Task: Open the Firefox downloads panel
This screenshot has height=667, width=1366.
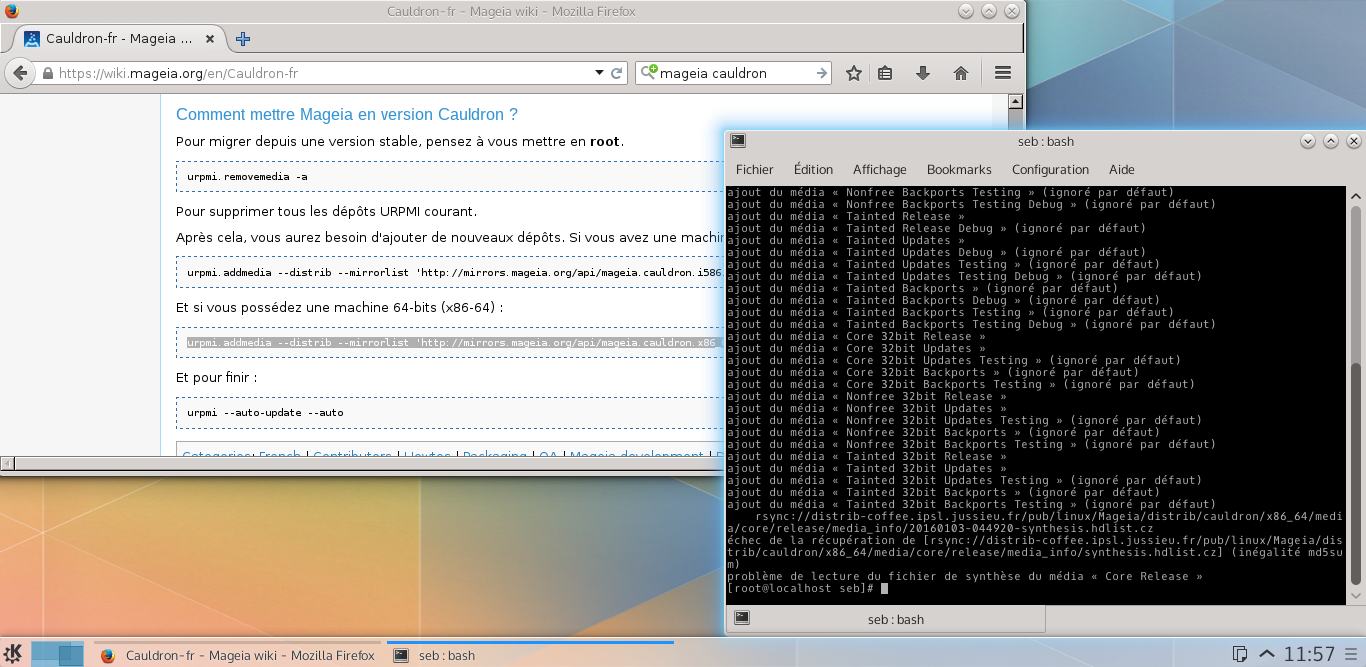Action: pyautogui.click(x=923, y=73)
